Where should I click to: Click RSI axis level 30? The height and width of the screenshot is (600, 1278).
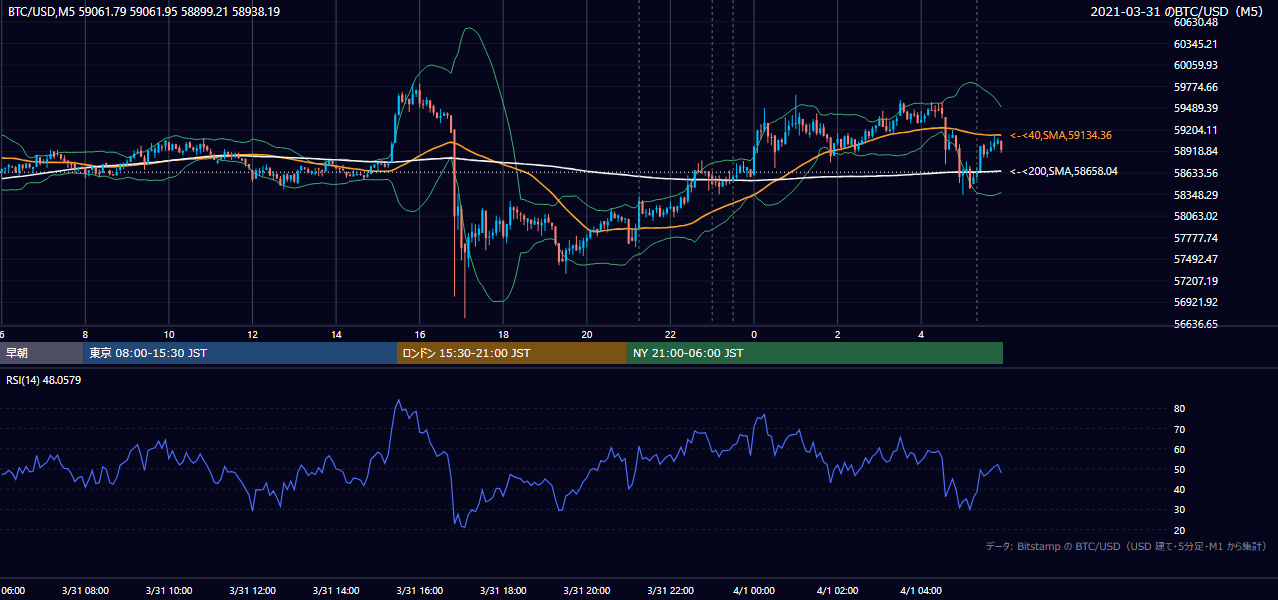pos(1179,510)
